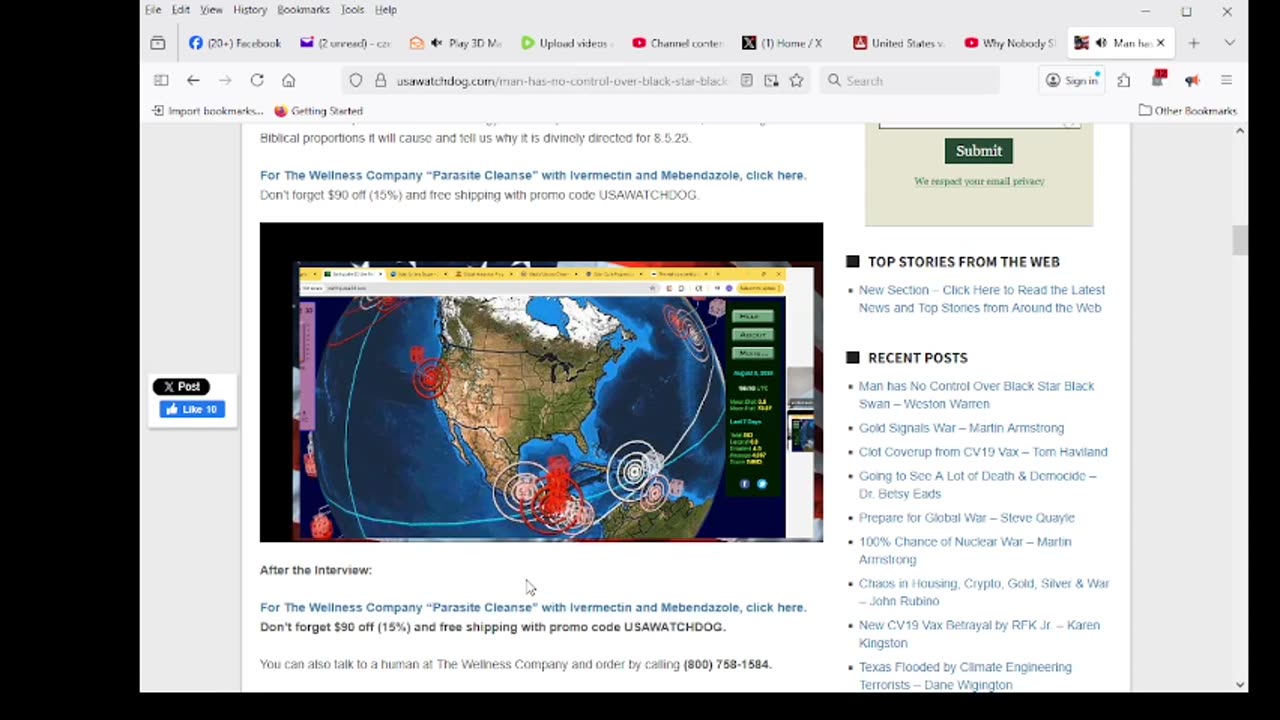Open the File menu
This screenshot has width=1280, height=720.
point(153,10)
